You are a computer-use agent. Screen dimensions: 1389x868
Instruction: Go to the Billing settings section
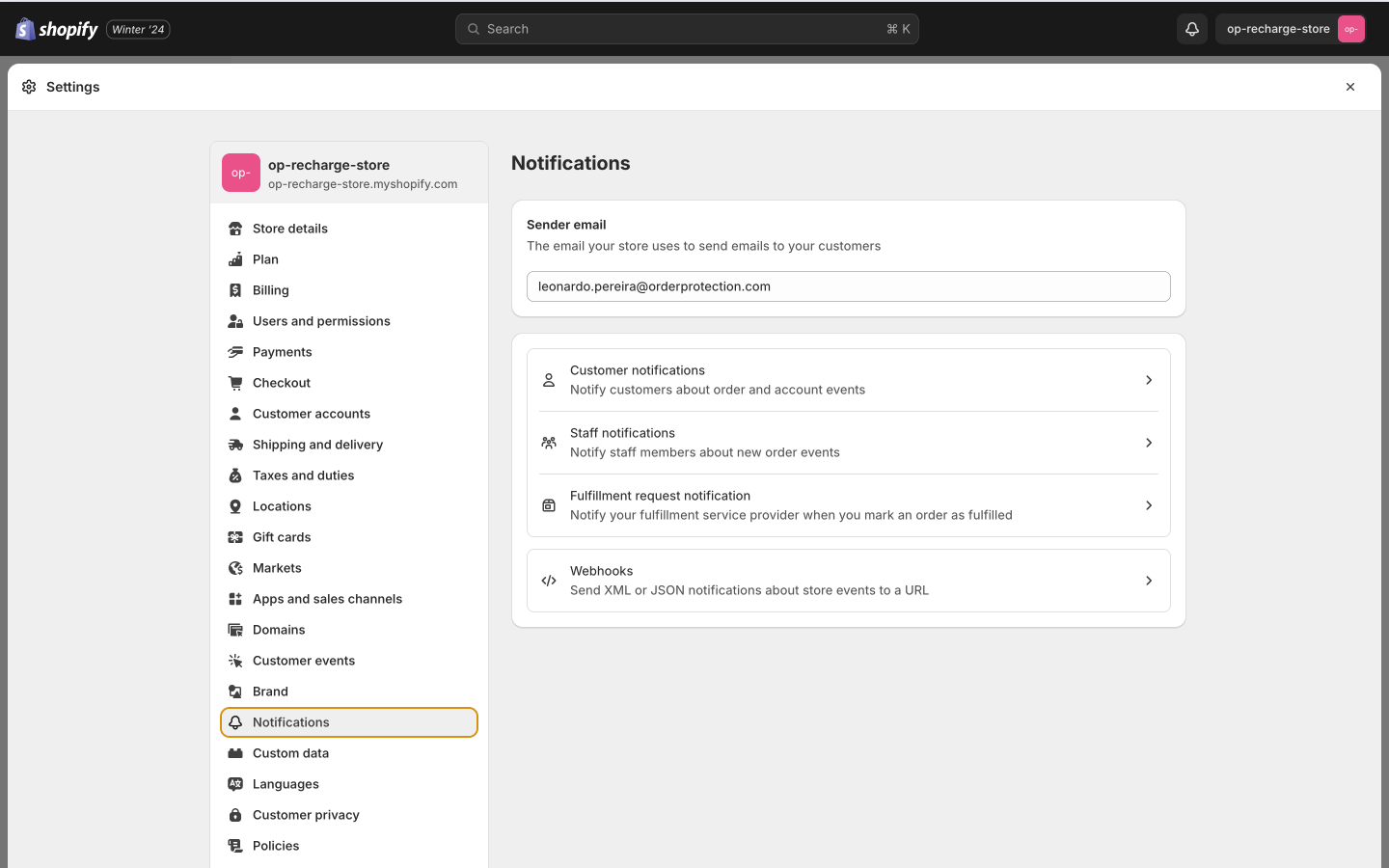coord(349,290)
